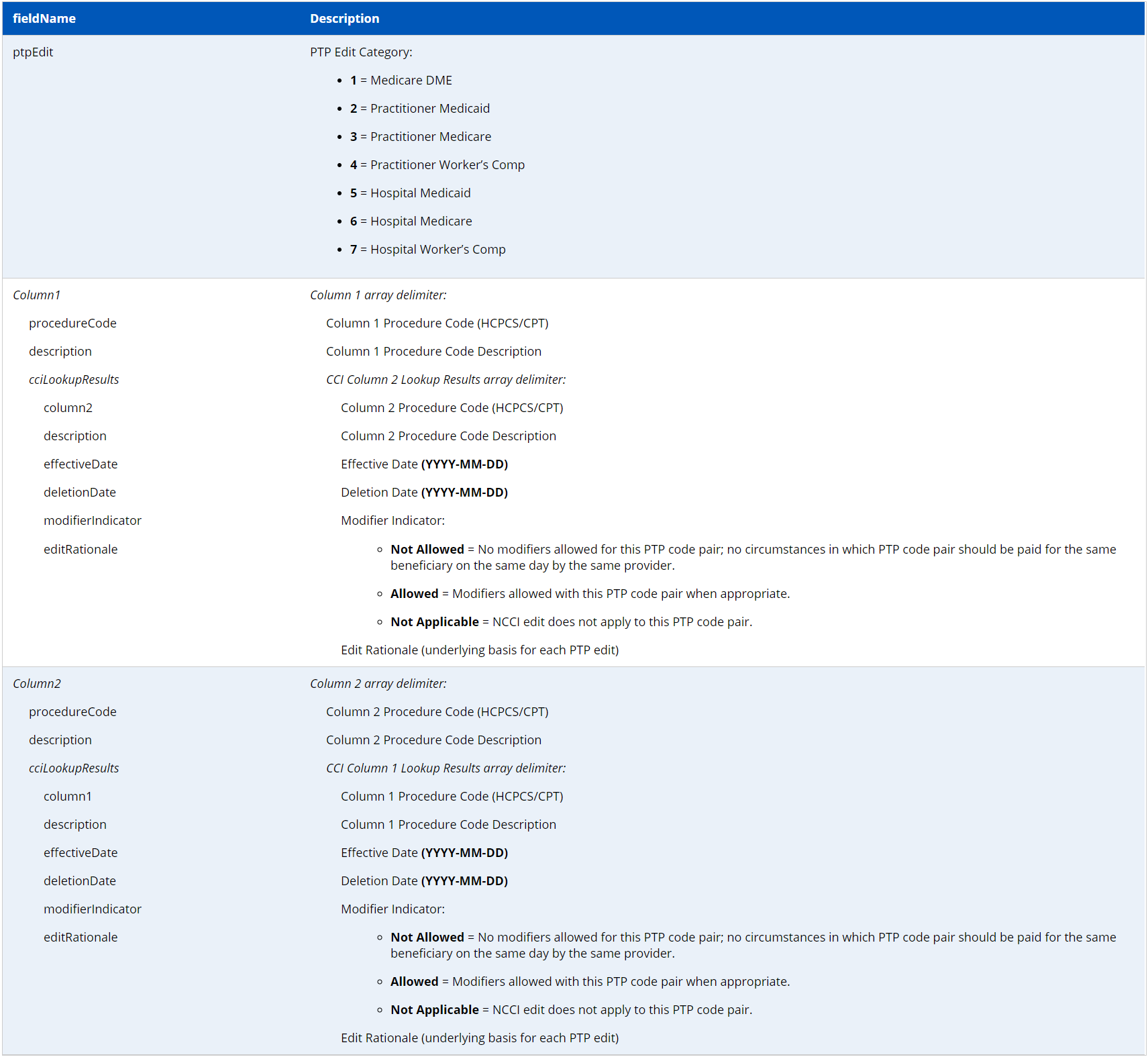The image size is (1148, 1057).
Task: Click the PTP Edit Category label
Action: (361, 52)
